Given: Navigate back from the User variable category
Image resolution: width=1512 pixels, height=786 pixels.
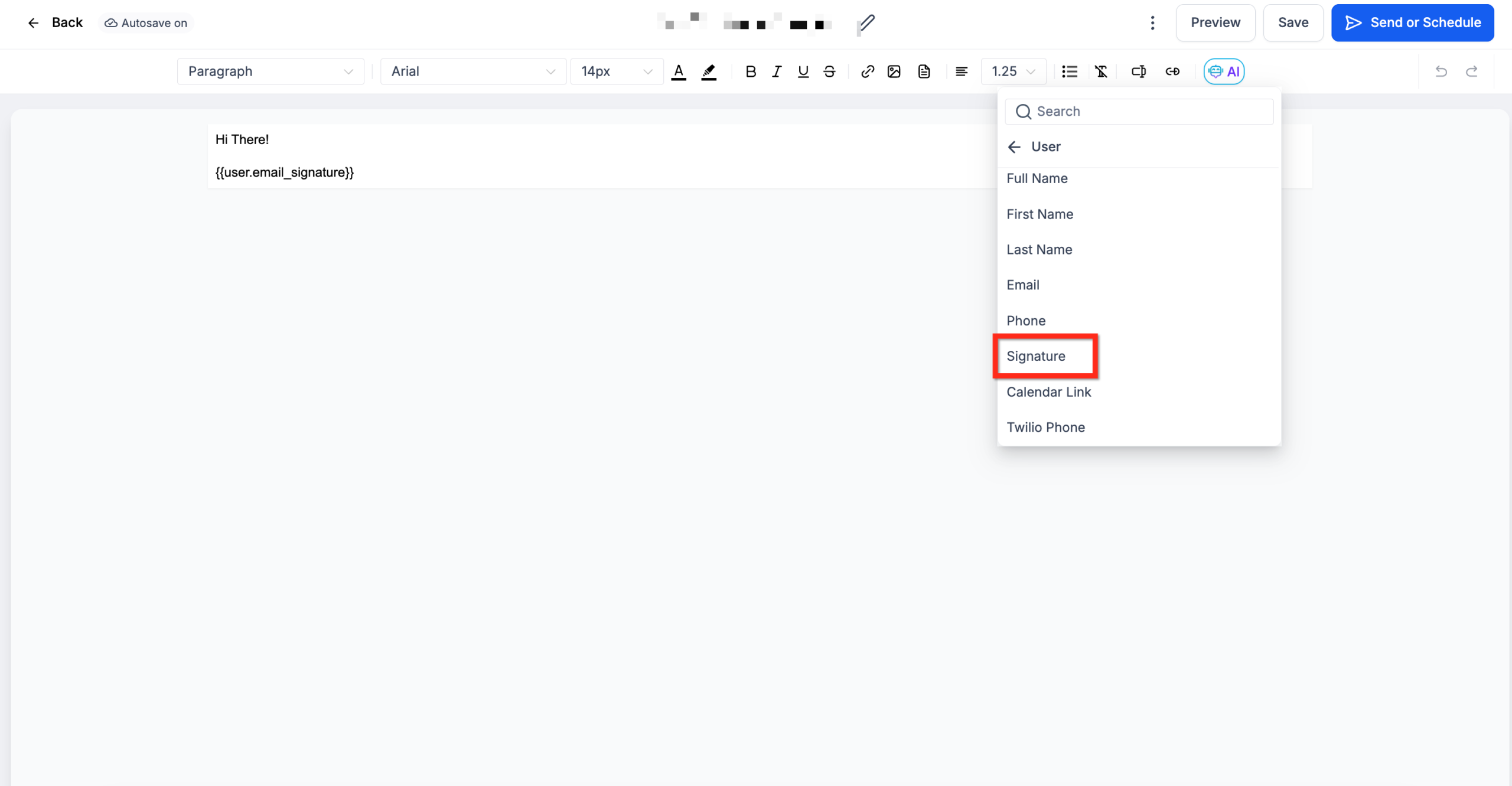Looking at the screenshot, I should pos(1015,147).
